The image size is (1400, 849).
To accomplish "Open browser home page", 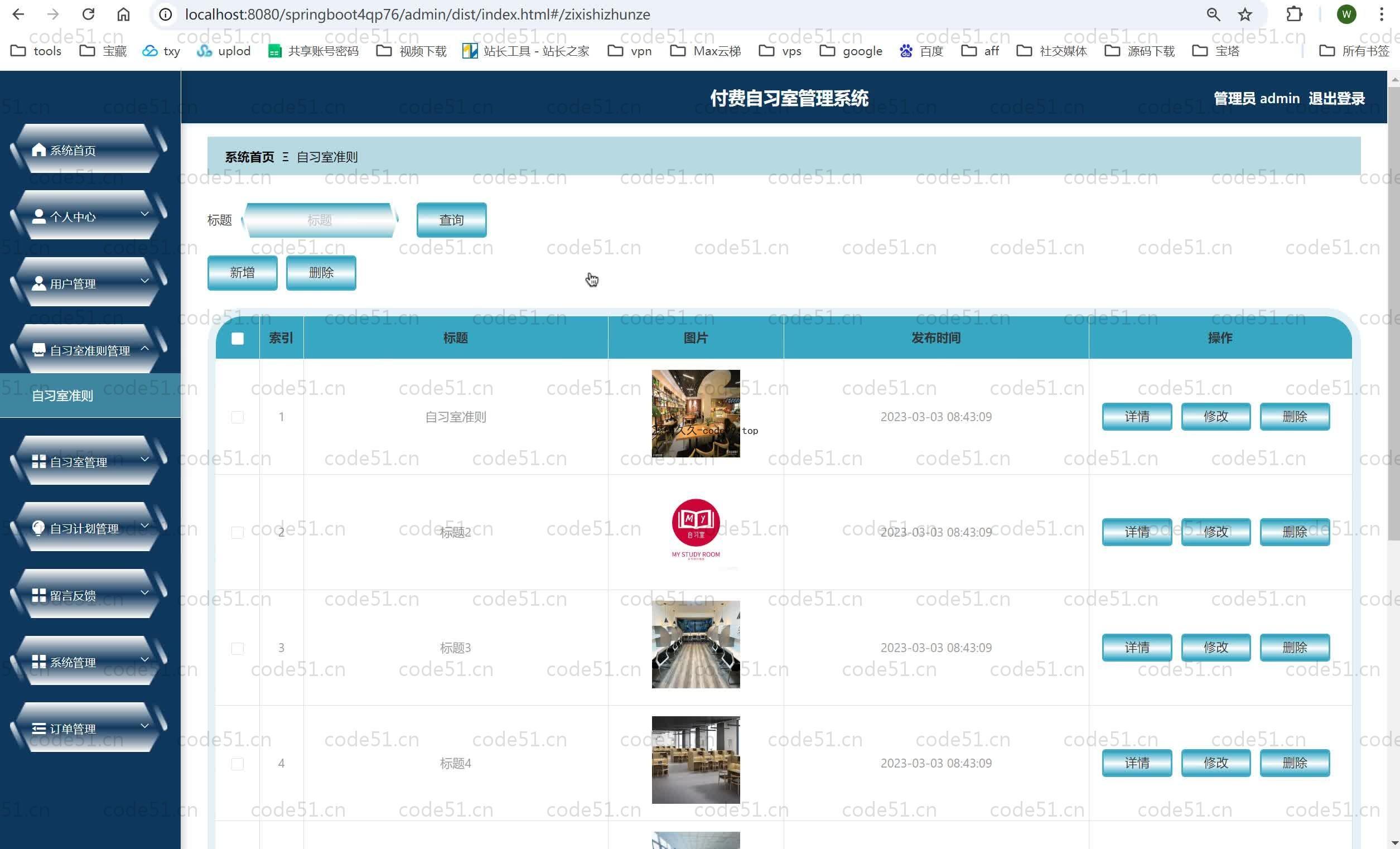I will click(123, 14).
